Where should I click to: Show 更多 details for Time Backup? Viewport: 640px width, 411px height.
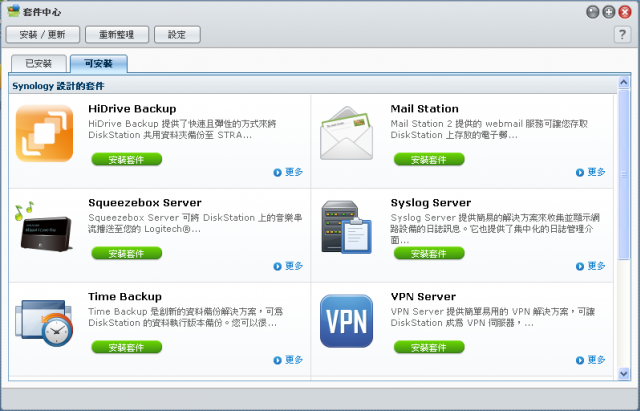point(288,360)
